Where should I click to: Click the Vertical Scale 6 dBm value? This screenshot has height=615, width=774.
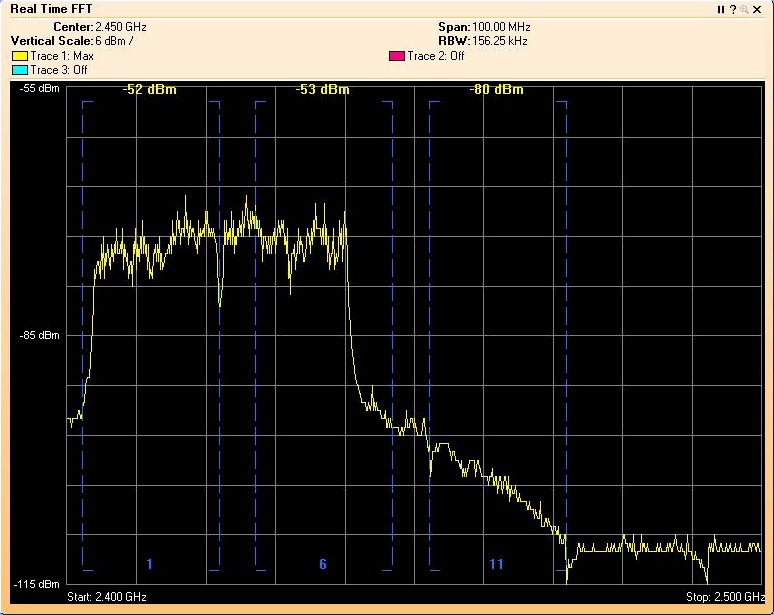click(114, 40)
